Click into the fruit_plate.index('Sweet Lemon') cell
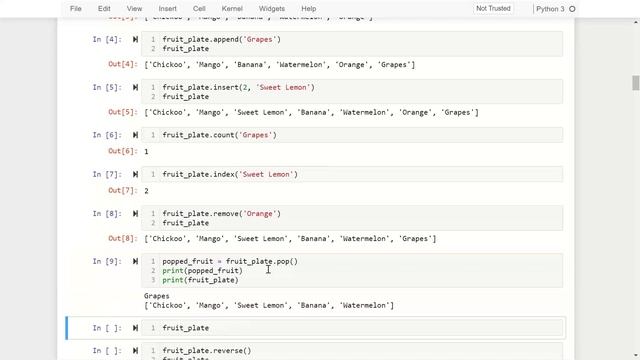The image size is (640, 360). coord(352,174)
